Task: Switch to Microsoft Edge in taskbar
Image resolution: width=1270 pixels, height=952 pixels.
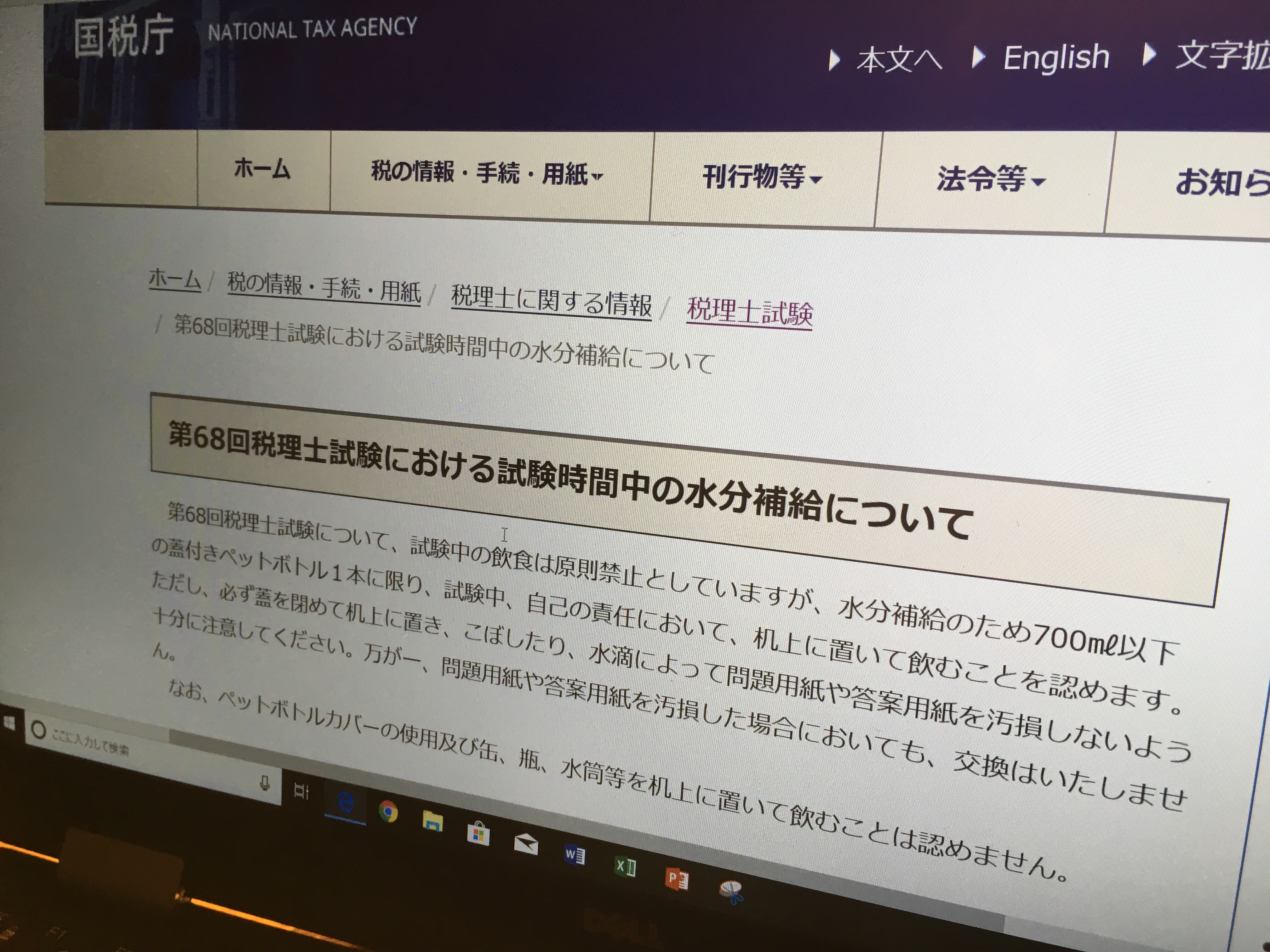Action: (345, 802)
